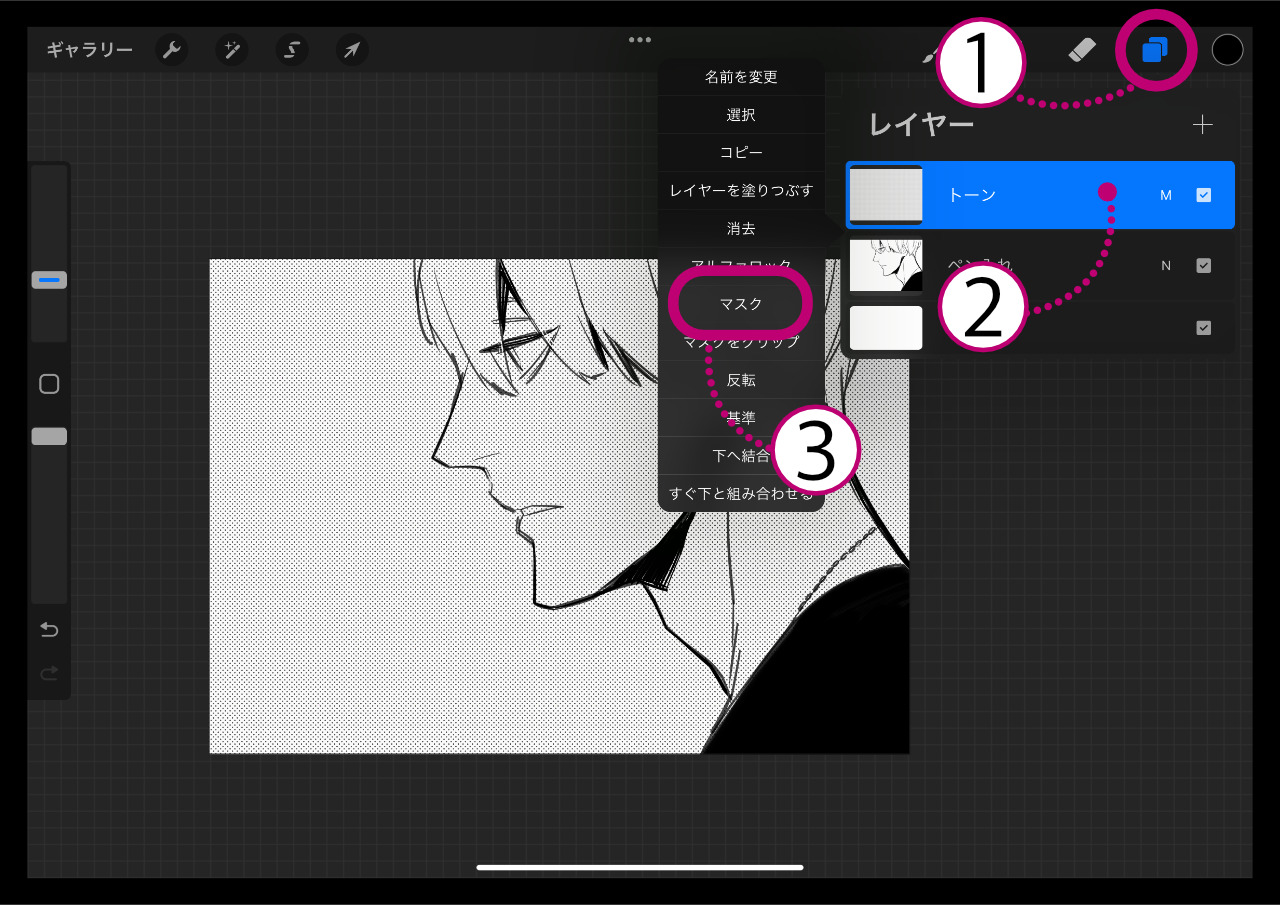1280x905 pixels.
Task: Tap the three-dots menu at top center
Action: click(640, 40)
